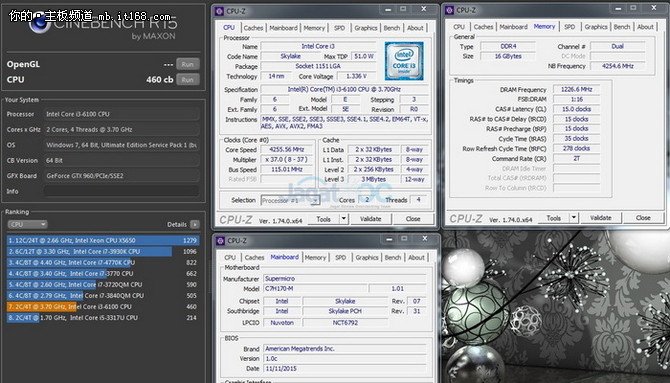Select CPU tab in Mainboard window
The width and height of the screenshot is (670, 383).
[230, 257]
